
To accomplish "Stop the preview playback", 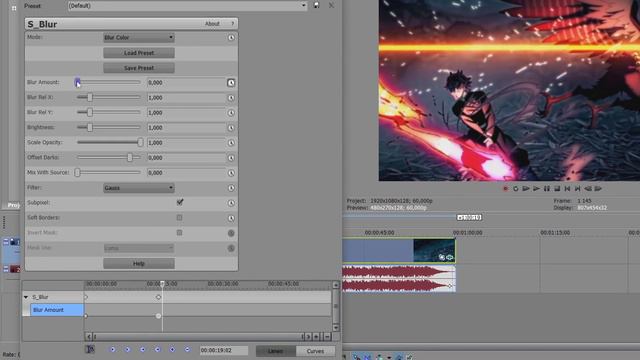I will 557,189.
